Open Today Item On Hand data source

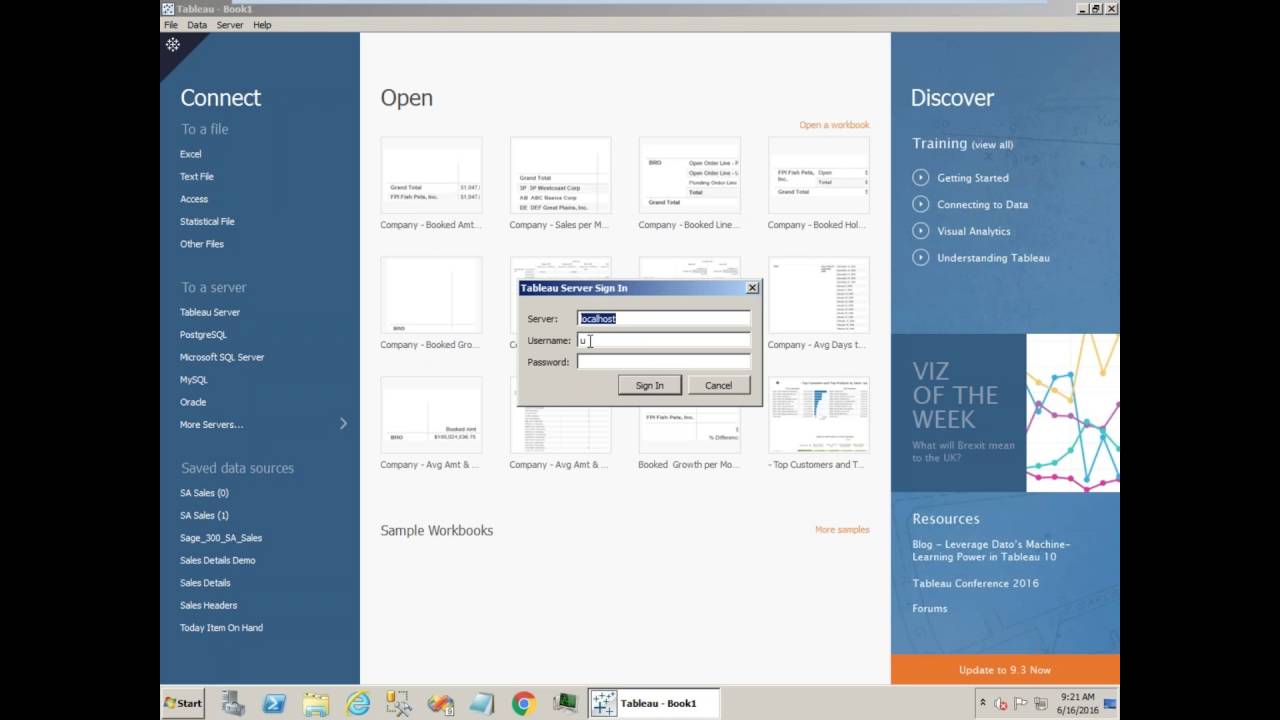221,628
